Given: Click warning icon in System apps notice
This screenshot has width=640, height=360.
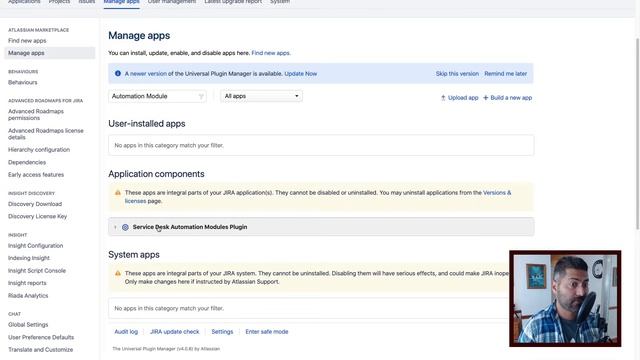Looking at the screenshot, I should [118, 273].
